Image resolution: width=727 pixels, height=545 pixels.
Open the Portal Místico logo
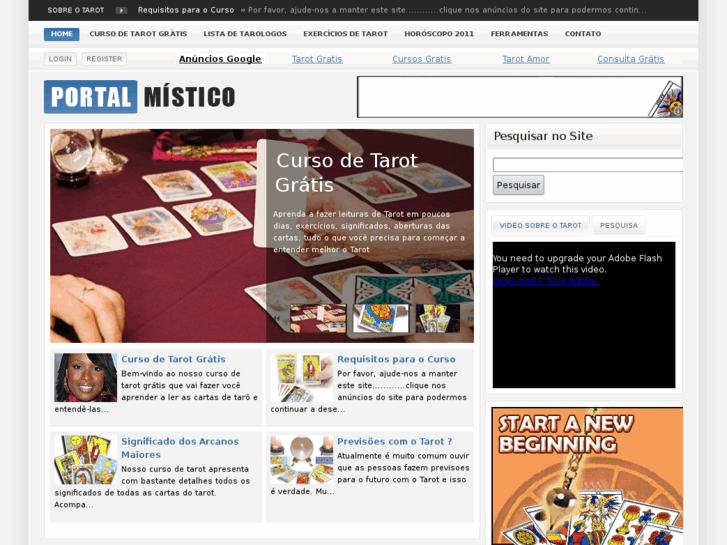(140, 97)
